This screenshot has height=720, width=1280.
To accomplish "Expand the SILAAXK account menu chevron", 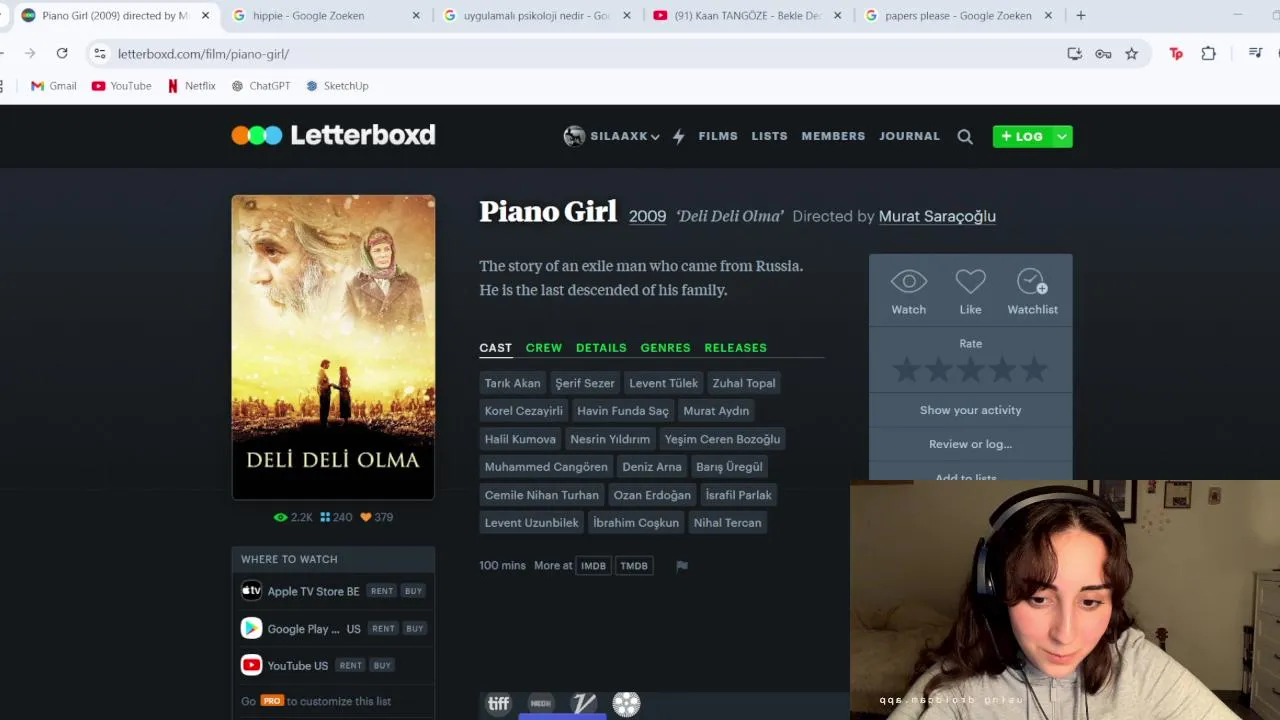I will point(655,137).
